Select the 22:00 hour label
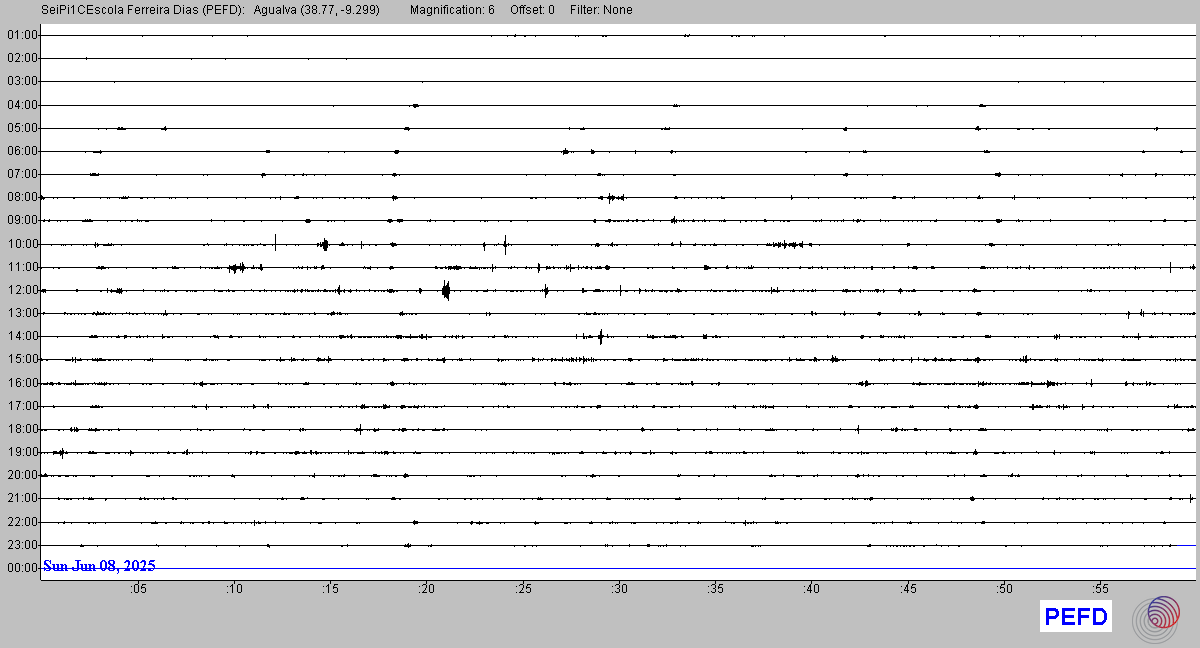This screenshot has width=1200, height=648. tap(22, 522)
